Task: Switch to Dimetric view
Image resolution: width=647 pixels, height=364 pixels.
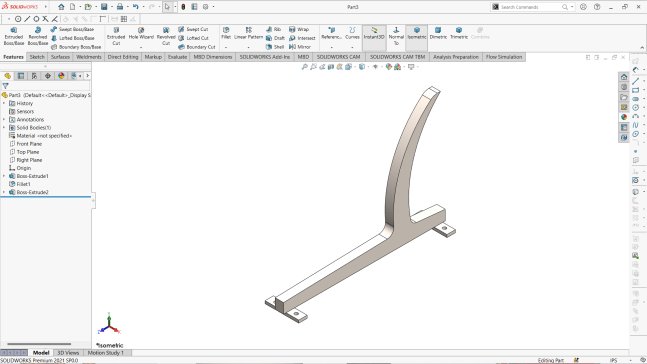Action: point(438,33)
